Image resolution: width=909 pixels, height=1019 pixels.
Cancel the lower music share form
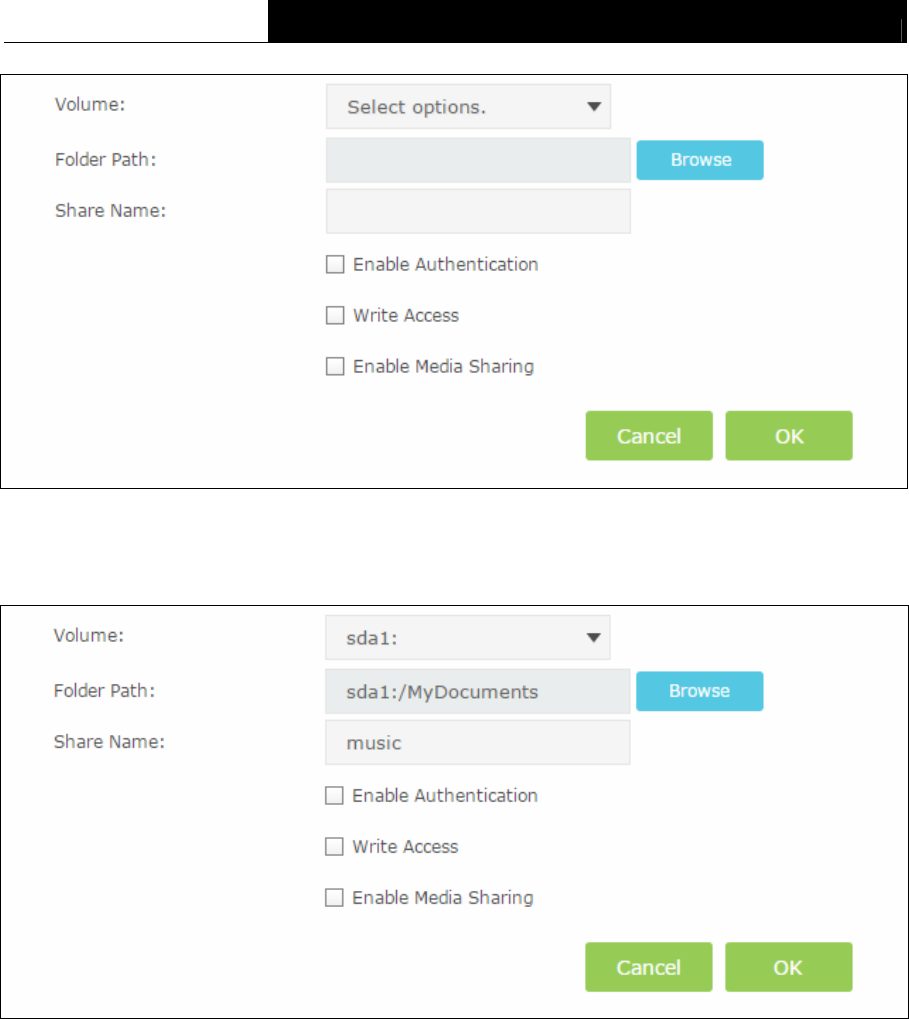click(648, 967)
